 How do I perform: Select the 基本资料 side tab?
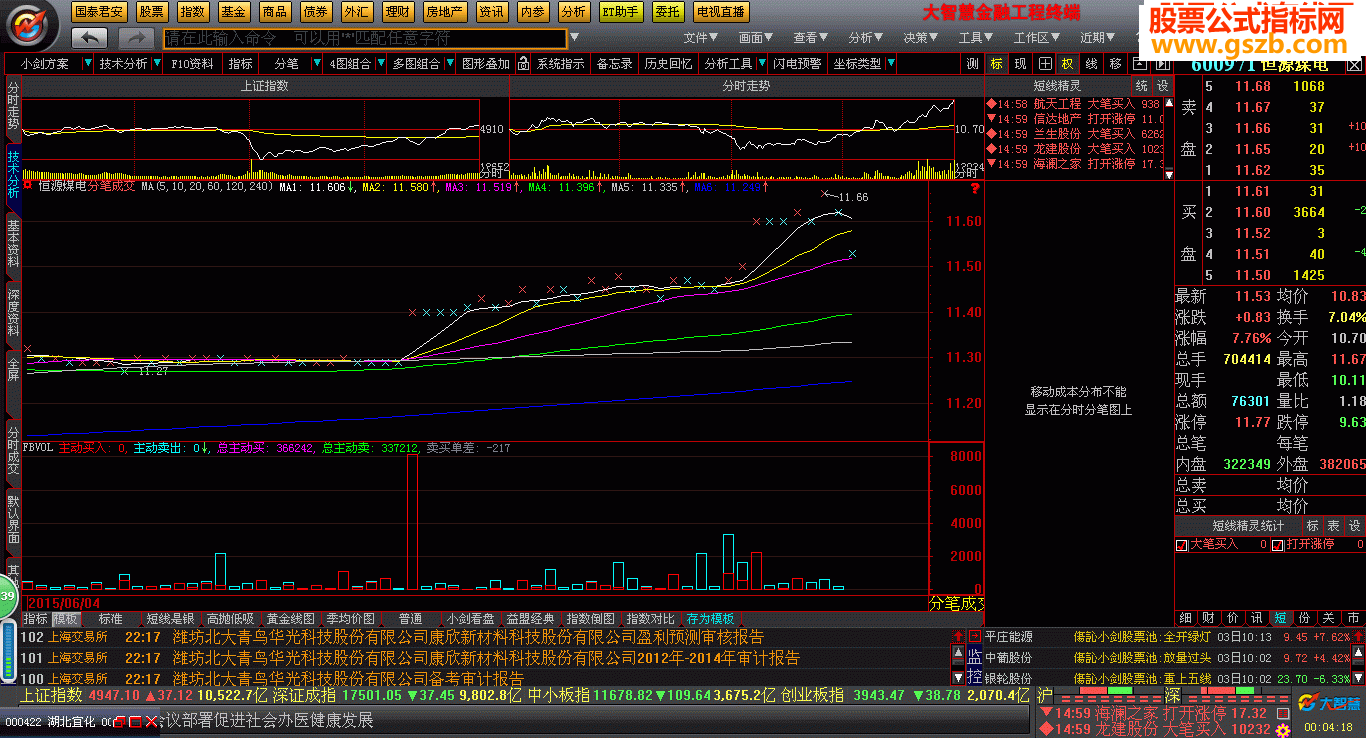coord(13,244)
